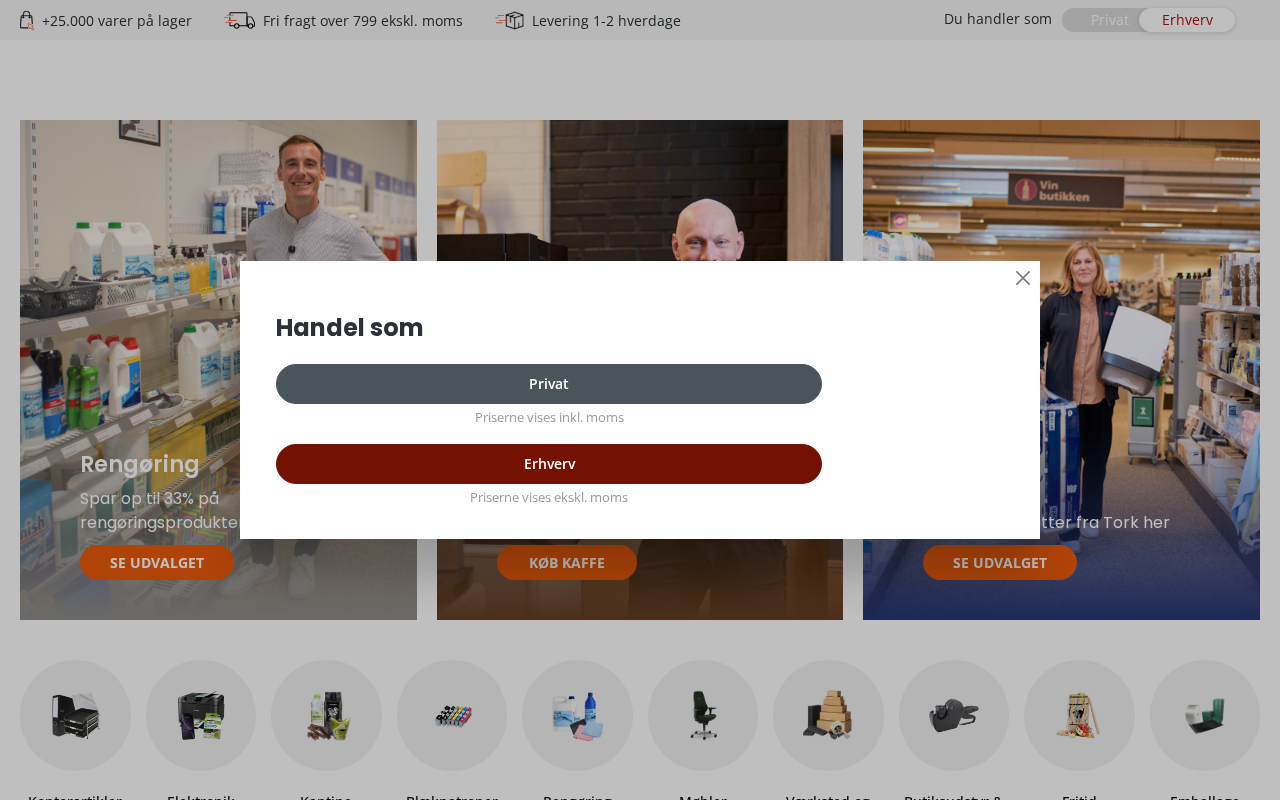
Task: Click the package delivery icon
Action: click(x=509, y=20)
